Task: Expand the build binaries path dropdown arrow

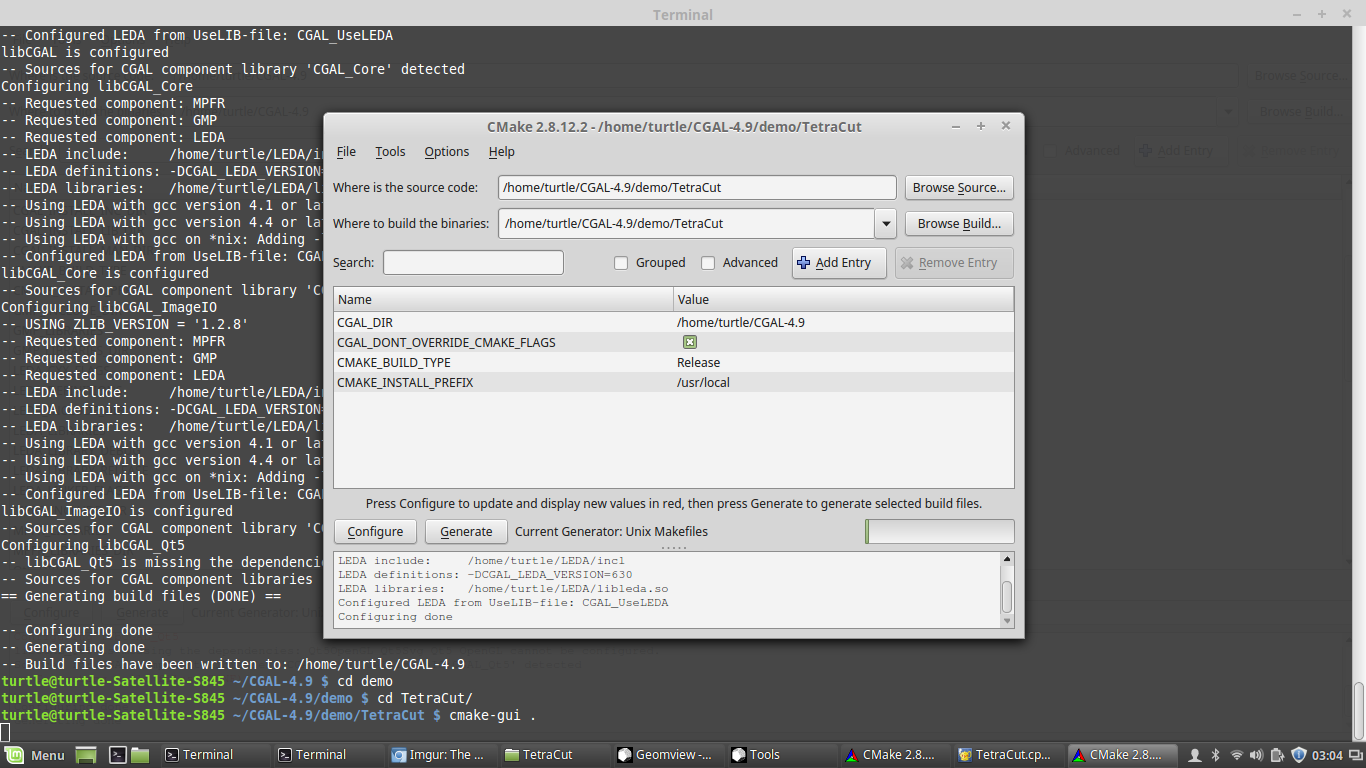Action: click(x=885, y=224)
